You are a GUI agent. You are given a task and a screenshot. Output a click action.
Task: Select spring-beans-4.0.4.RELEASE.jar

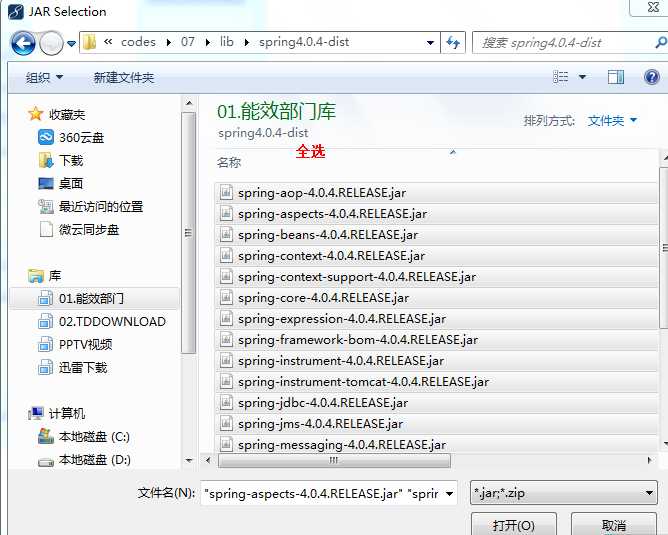[436, 235]
